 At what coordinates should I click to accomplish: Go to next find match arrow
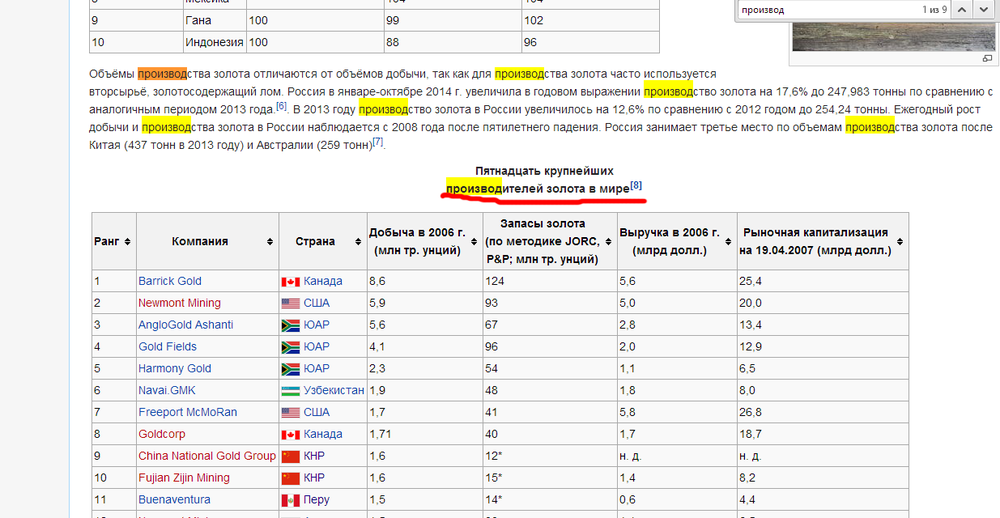[x=983, y=10]
